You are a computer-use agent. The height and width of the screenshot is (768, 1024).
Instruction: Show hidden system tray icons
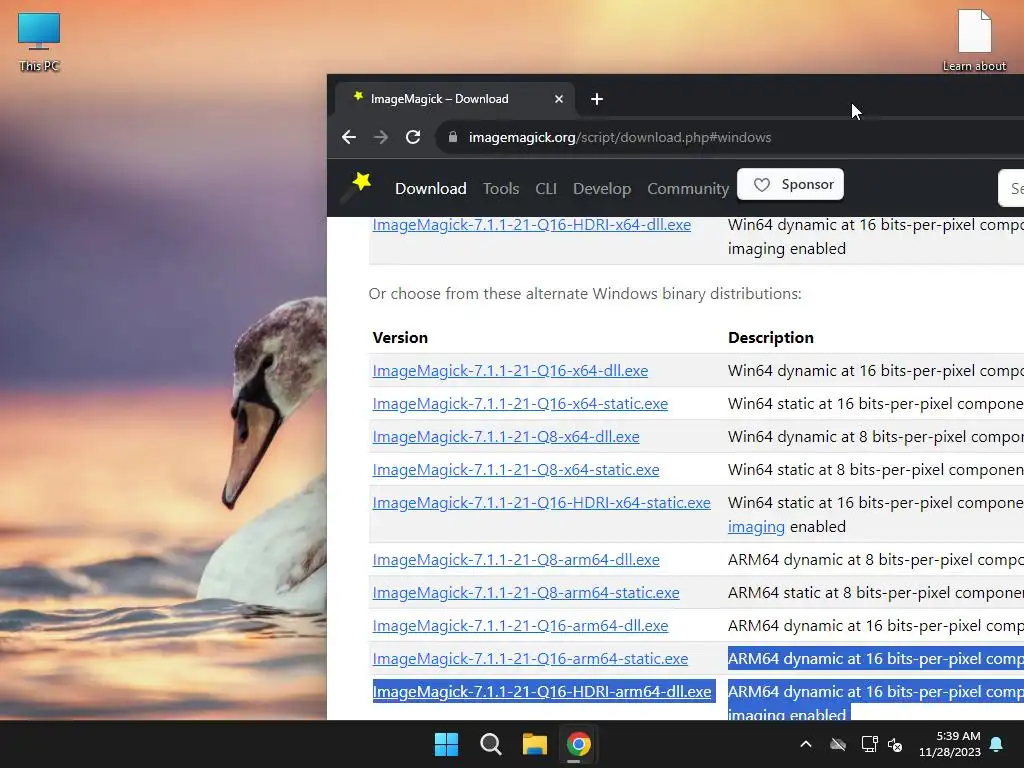(x=806, y=744)
